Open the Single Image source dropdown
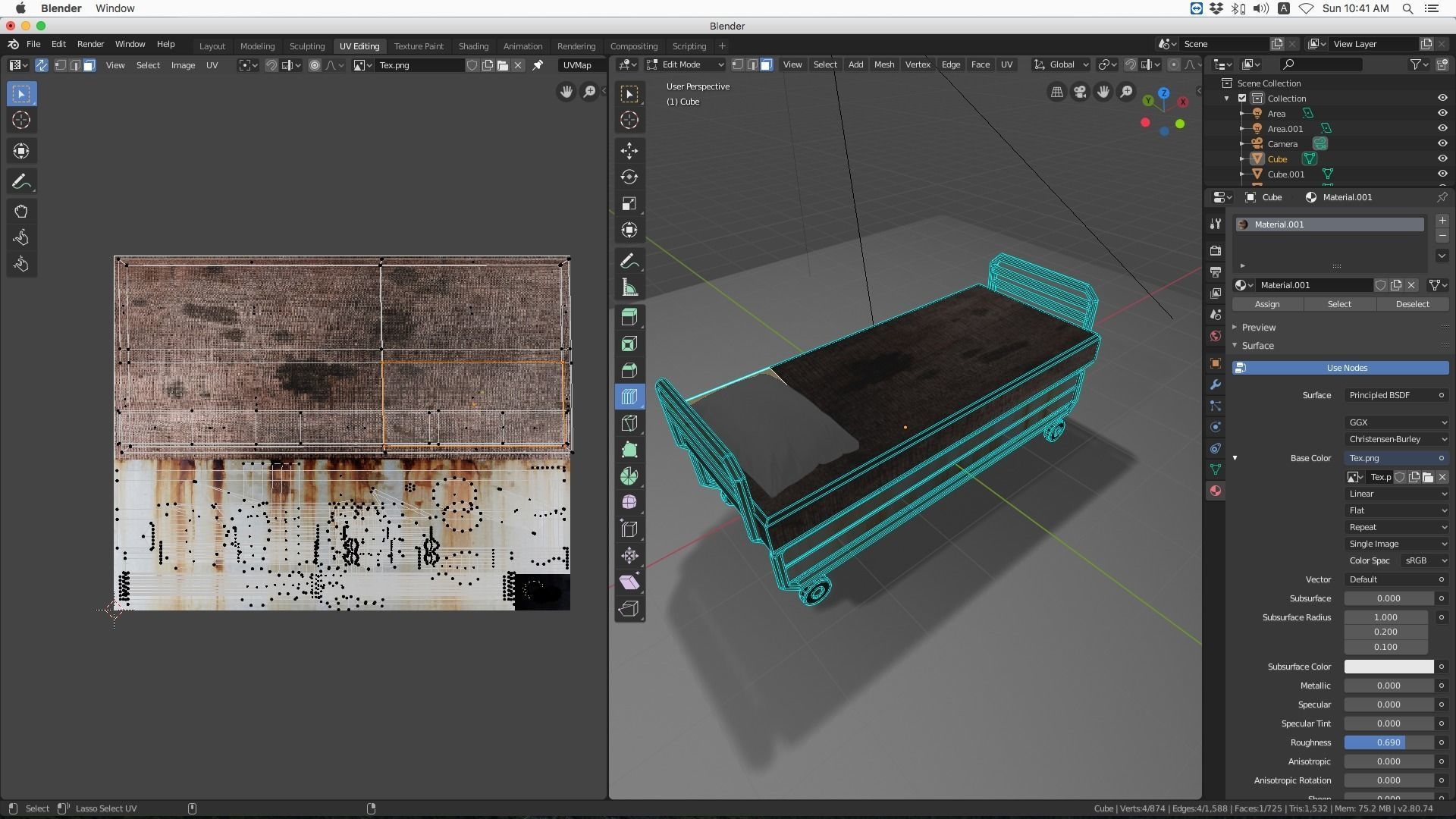Image resolution: width=1456 pixels, height=819 pixels. pos(1396,544)
